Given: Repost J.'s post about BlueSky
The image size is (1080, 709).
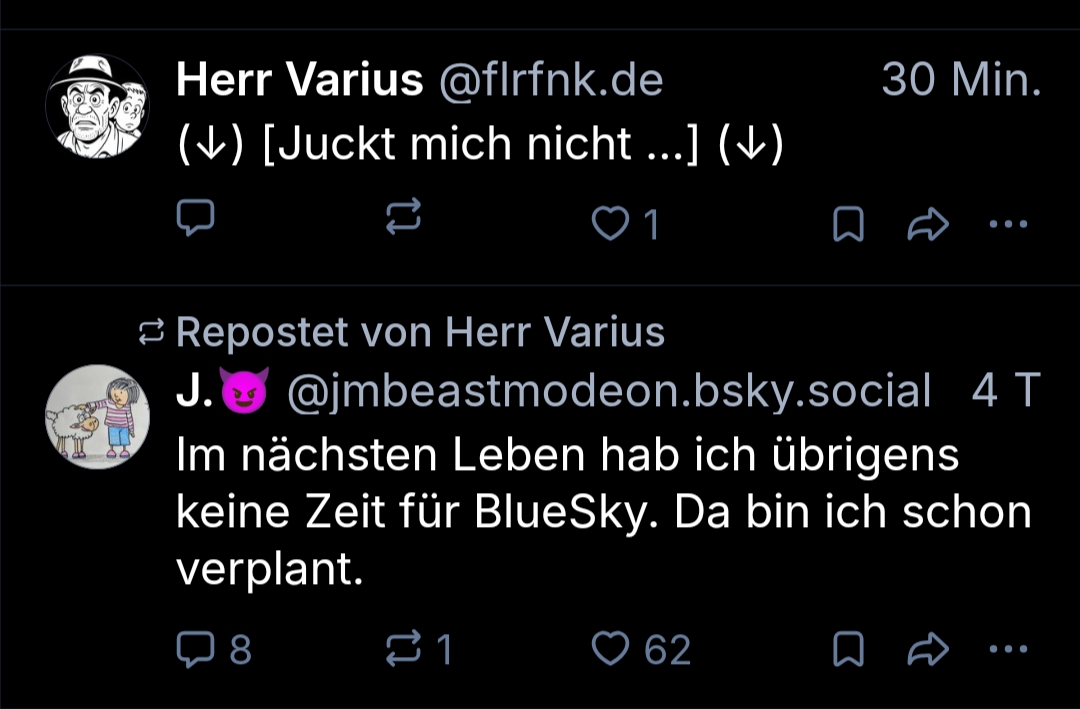Looking at the screenshot, I should 404,651.
